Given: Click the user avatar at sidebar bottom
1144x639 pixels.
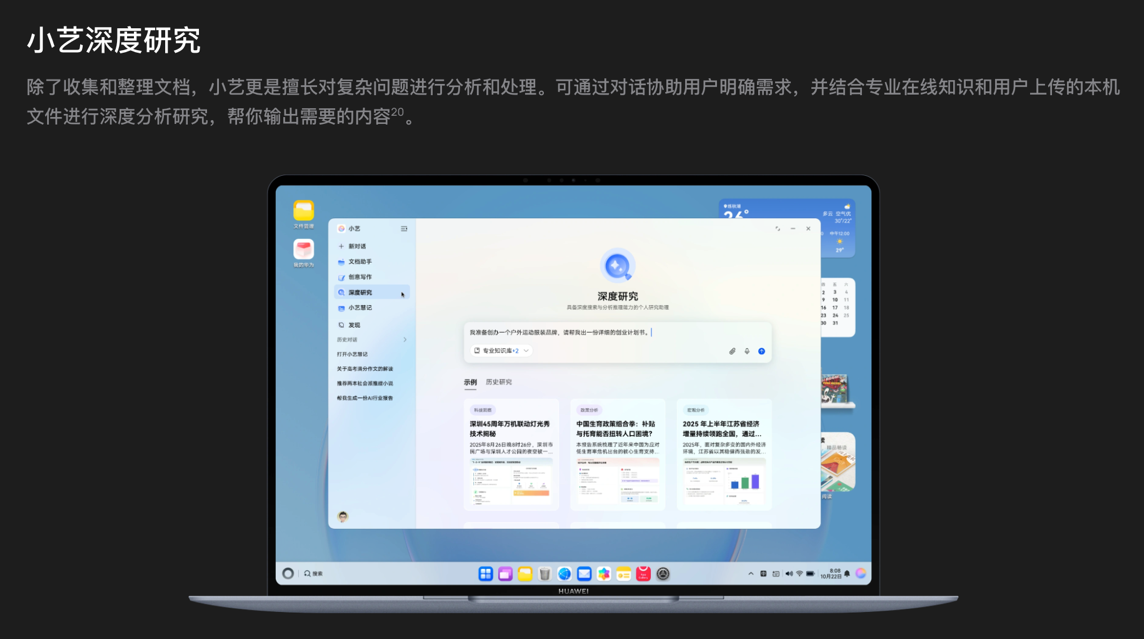Looking at the screenshot, I should tap(343, 517).
